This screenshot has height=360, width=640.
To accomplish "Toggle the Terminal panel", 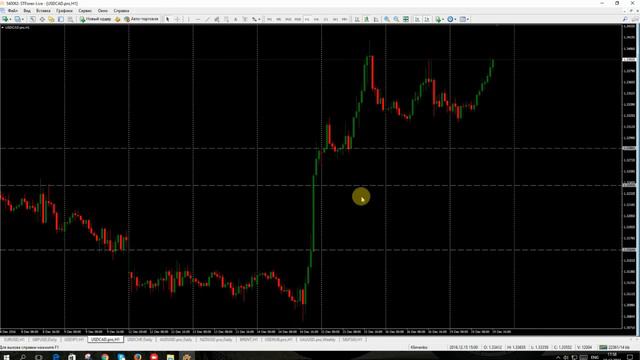I will point(61,19).
